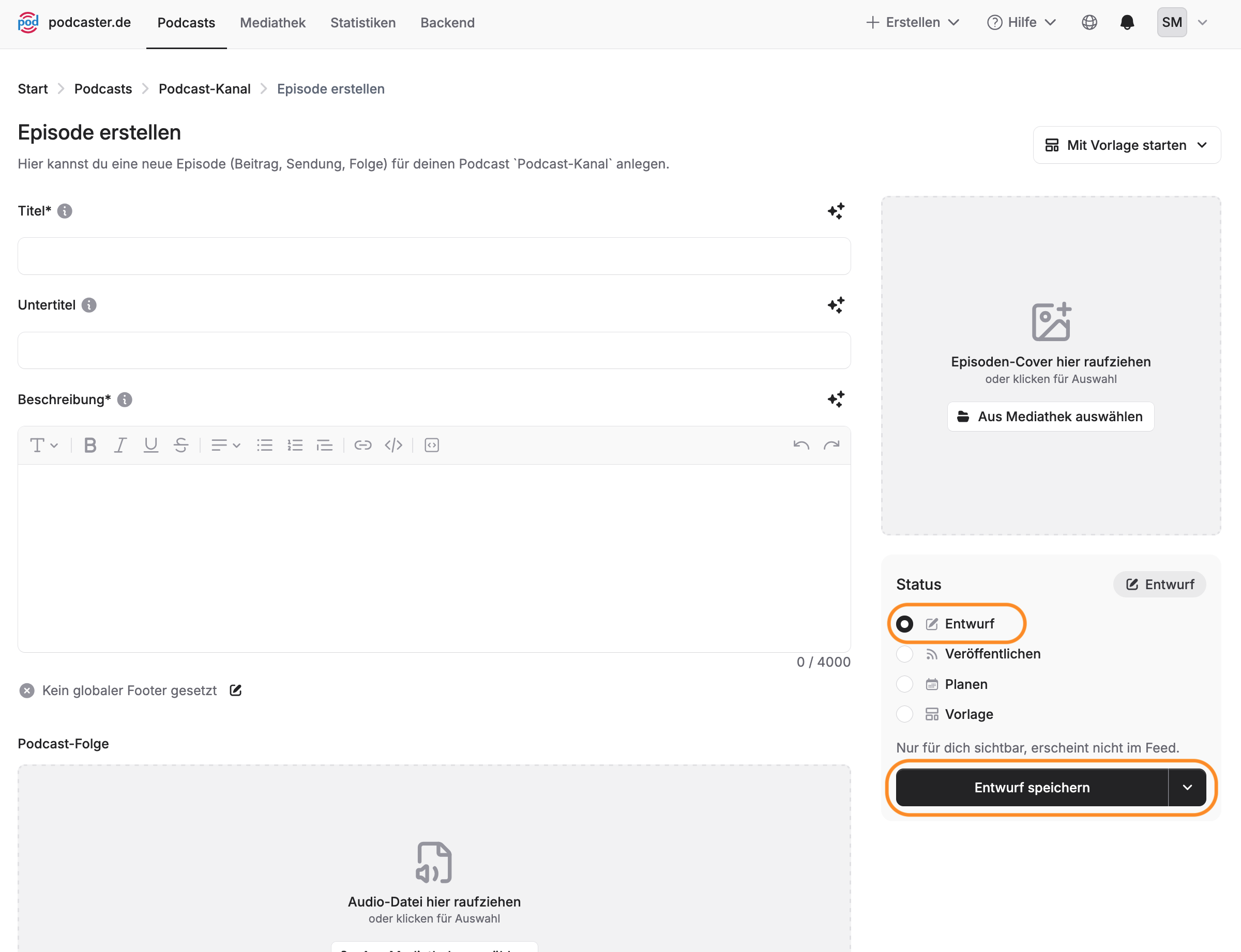Screen dimensions: 1241x952
Task: Select the Veröffentlichen status radio
Action: click(904, 654)
